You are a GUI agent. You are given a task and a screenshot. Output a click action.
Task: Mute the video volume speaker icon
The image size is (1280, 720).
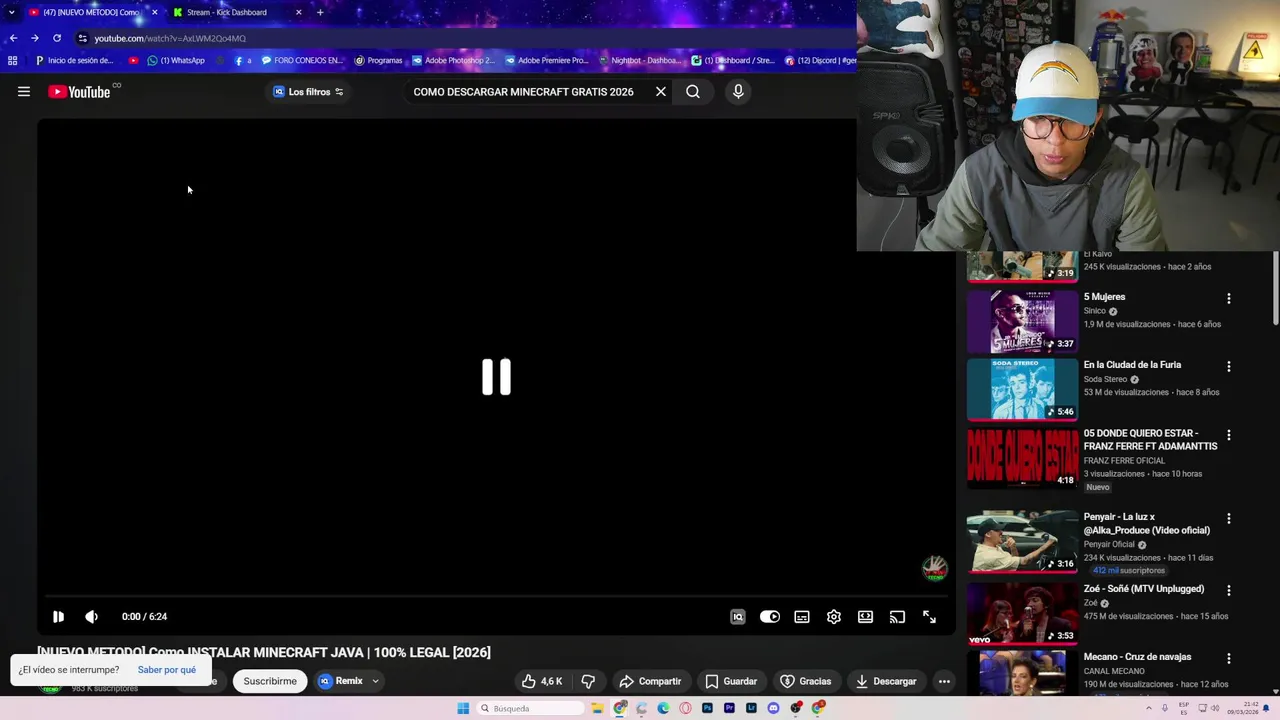pos(91,617)
